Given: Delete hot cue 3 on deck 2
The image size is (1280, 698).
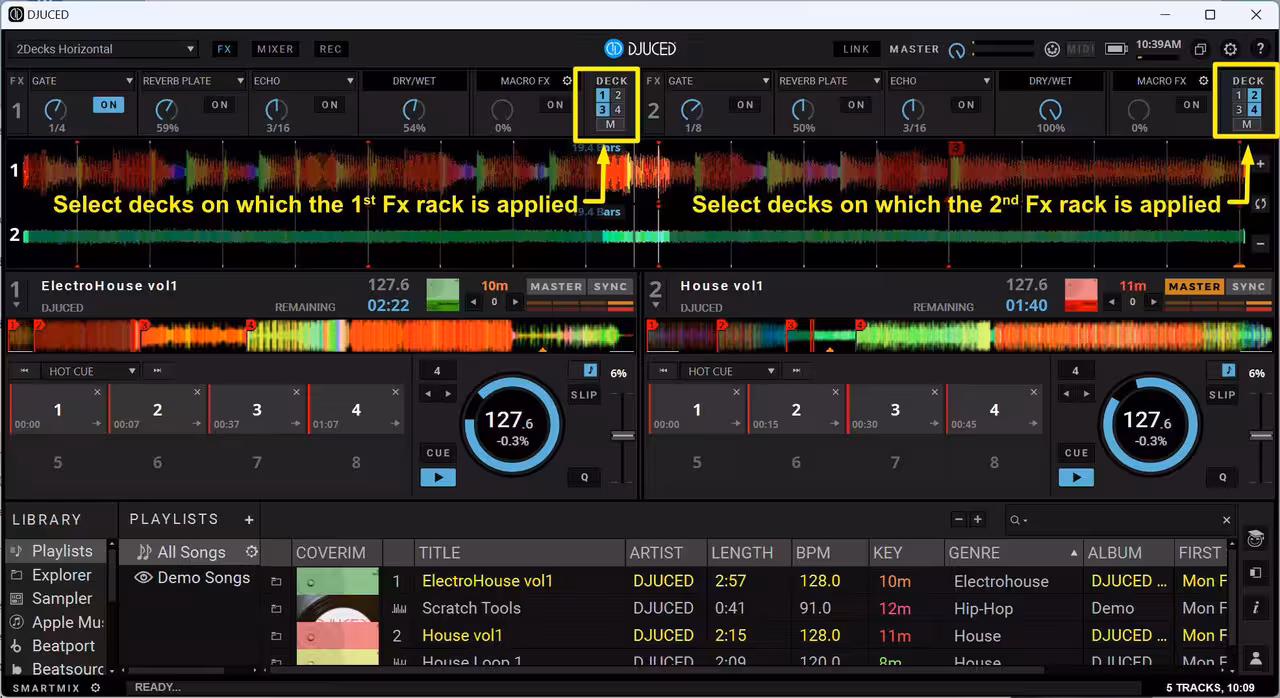Looking at the screenshot, I should tap(935, 393).
